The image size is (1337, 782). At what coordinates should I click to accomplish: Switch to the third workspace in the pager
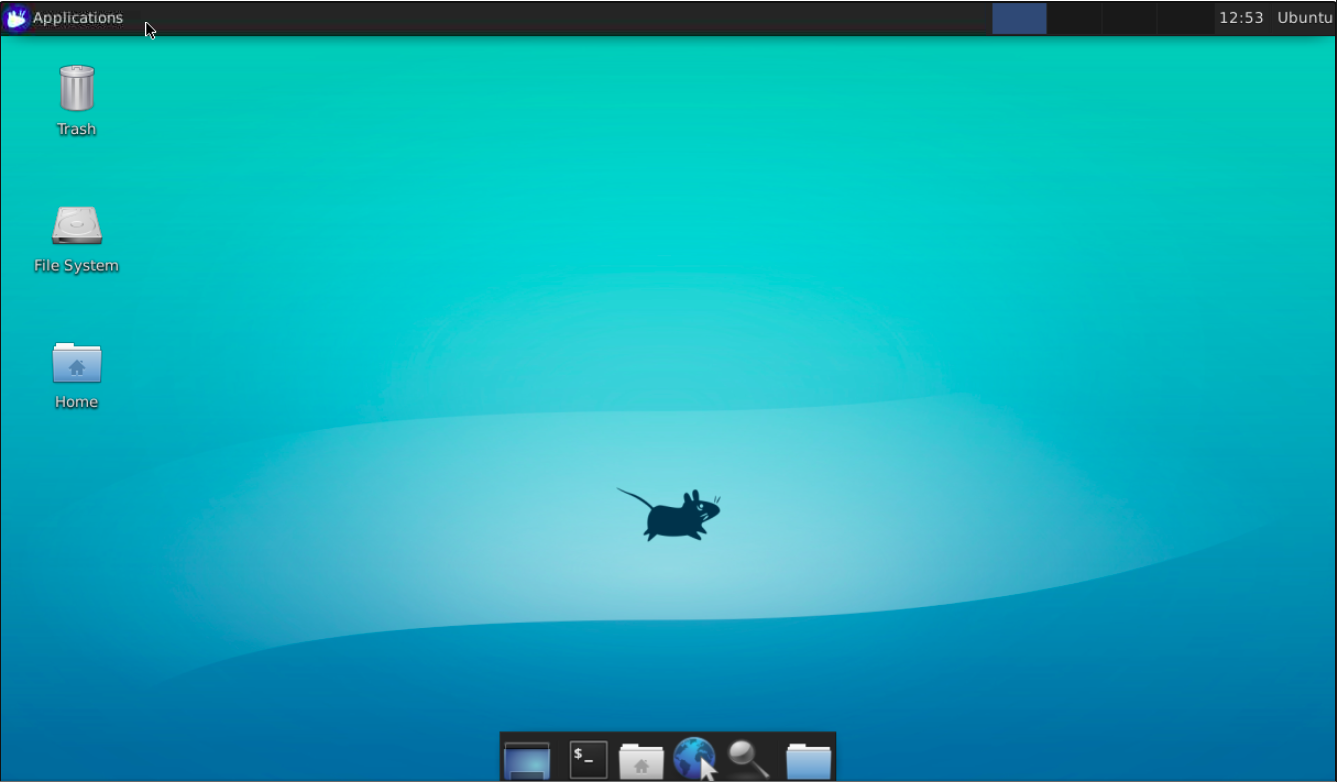point(1129,18)
